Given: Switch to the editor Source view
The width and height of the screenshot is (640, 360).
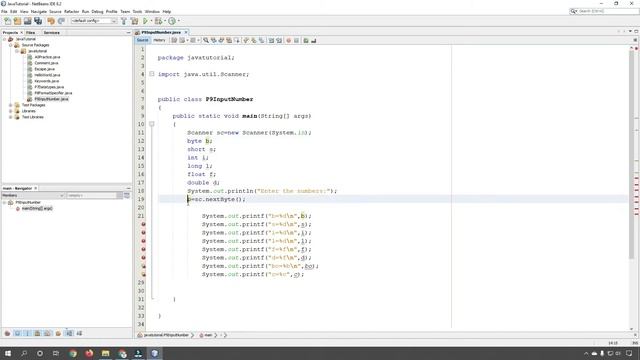Looking at the screenshot, I should coord(142,40).
